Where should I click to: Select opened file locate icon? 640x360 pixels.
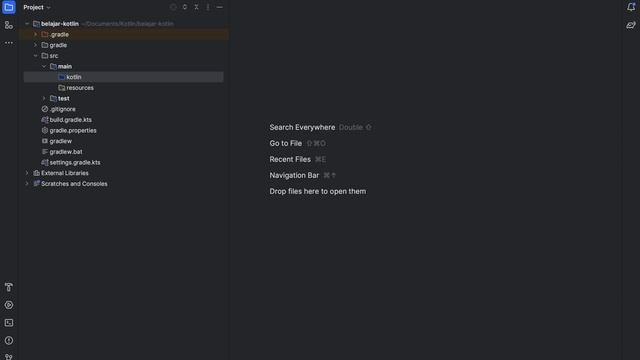coord(173,7)
